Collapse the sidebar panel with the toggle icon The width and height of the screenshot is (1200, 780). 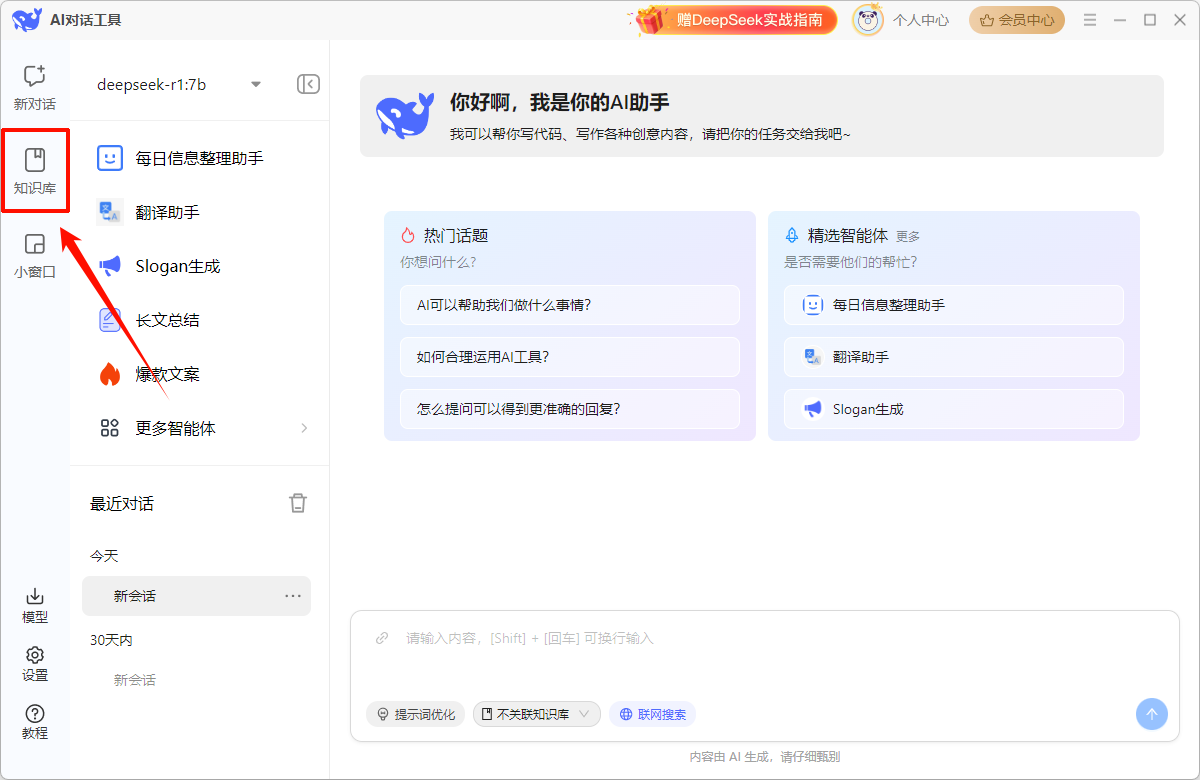tap(308, 84)
